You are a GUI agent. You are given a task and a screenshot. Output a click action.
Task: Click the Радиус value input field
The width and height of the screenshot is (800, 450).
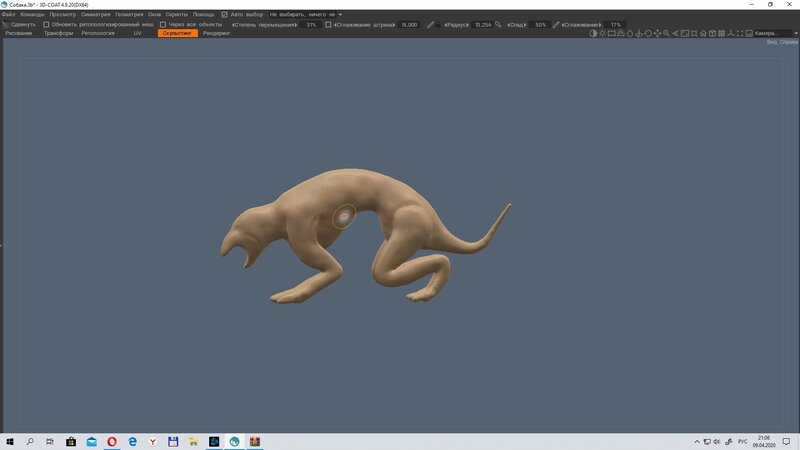(x=484, y=24)
